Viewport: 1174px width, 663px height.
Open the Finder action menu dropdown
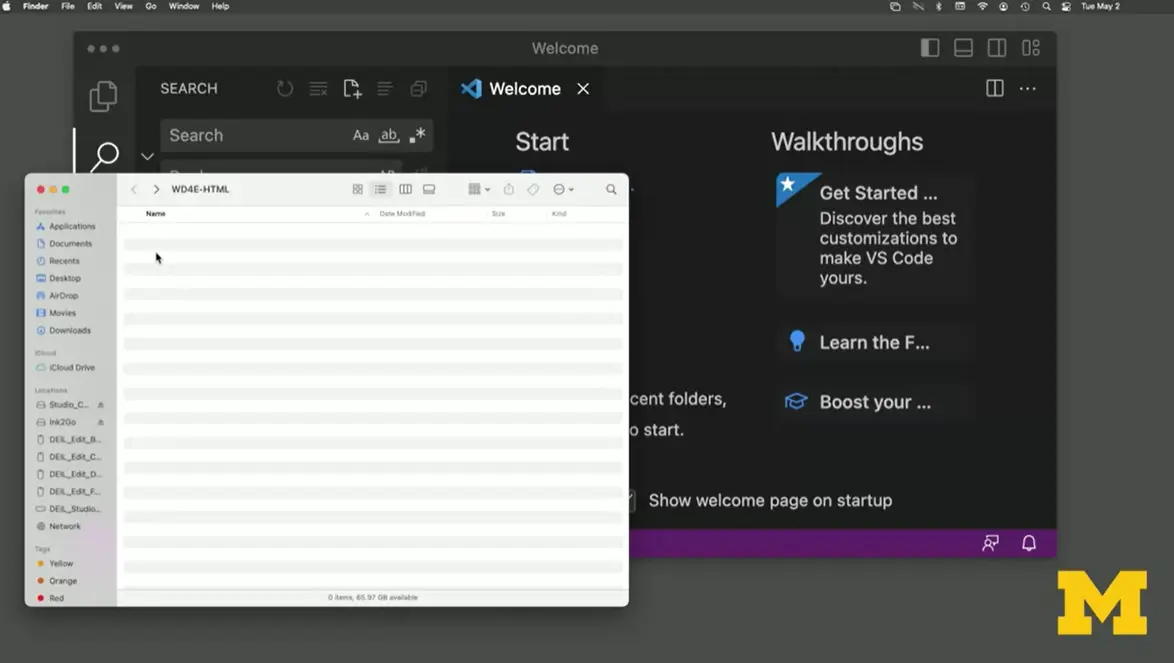point(563,189)
